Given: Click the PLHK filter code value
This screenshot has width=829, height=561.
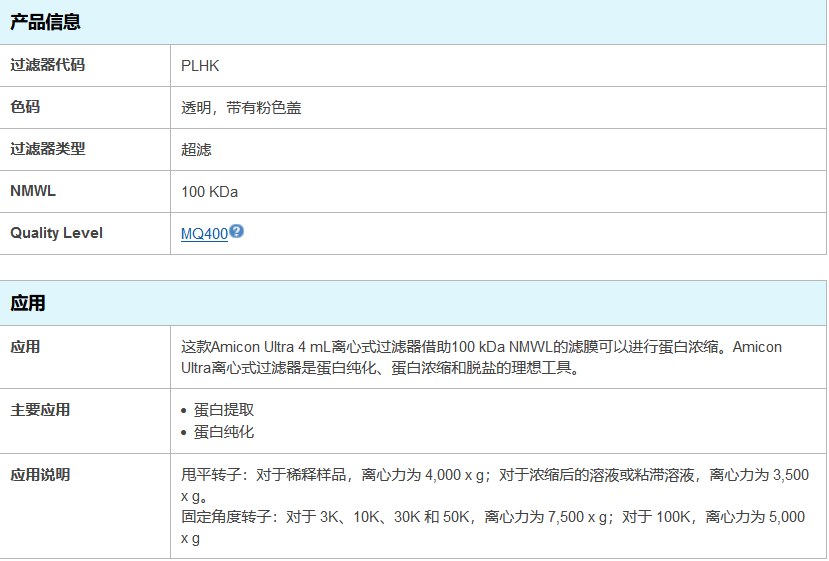Looking at the screenshot, I should 200,66.
